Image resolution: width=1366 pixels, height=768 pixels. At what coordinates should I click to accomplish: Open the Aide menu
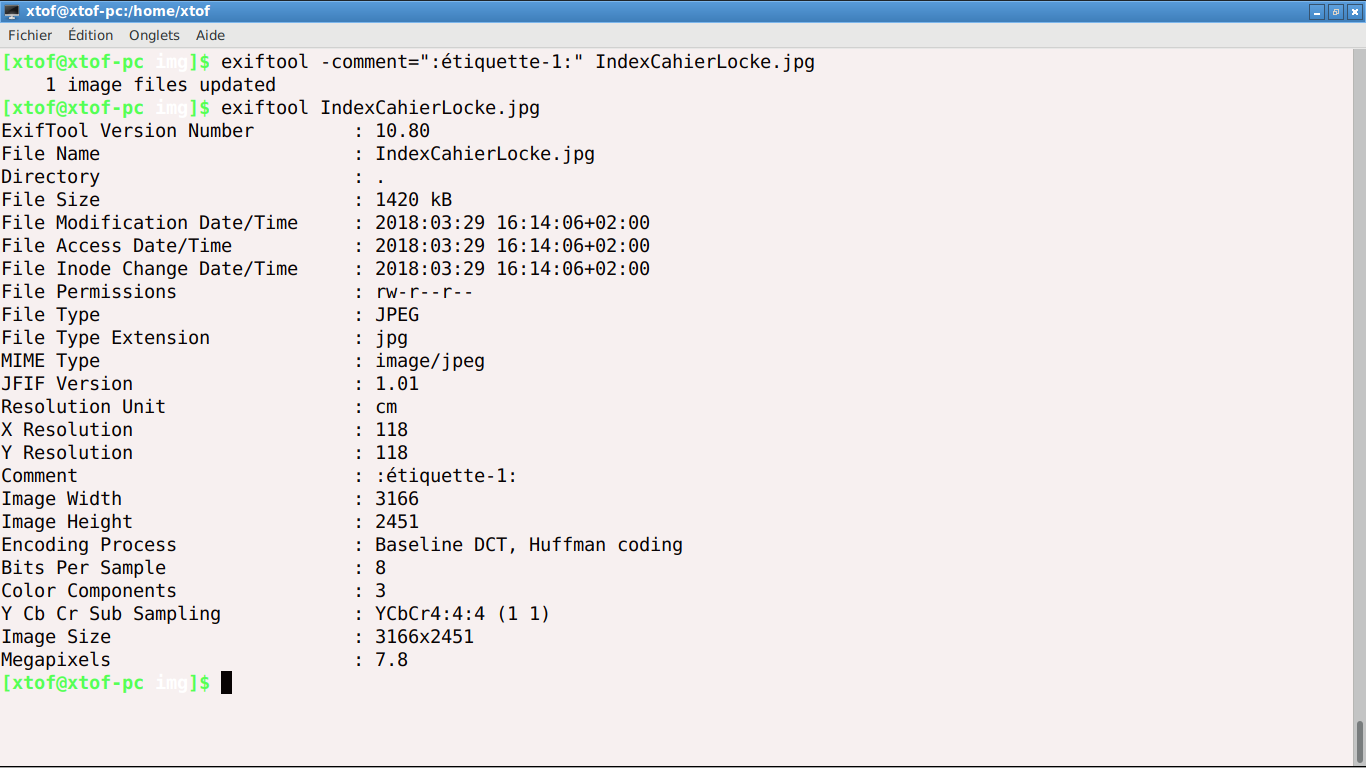point(210,35)
